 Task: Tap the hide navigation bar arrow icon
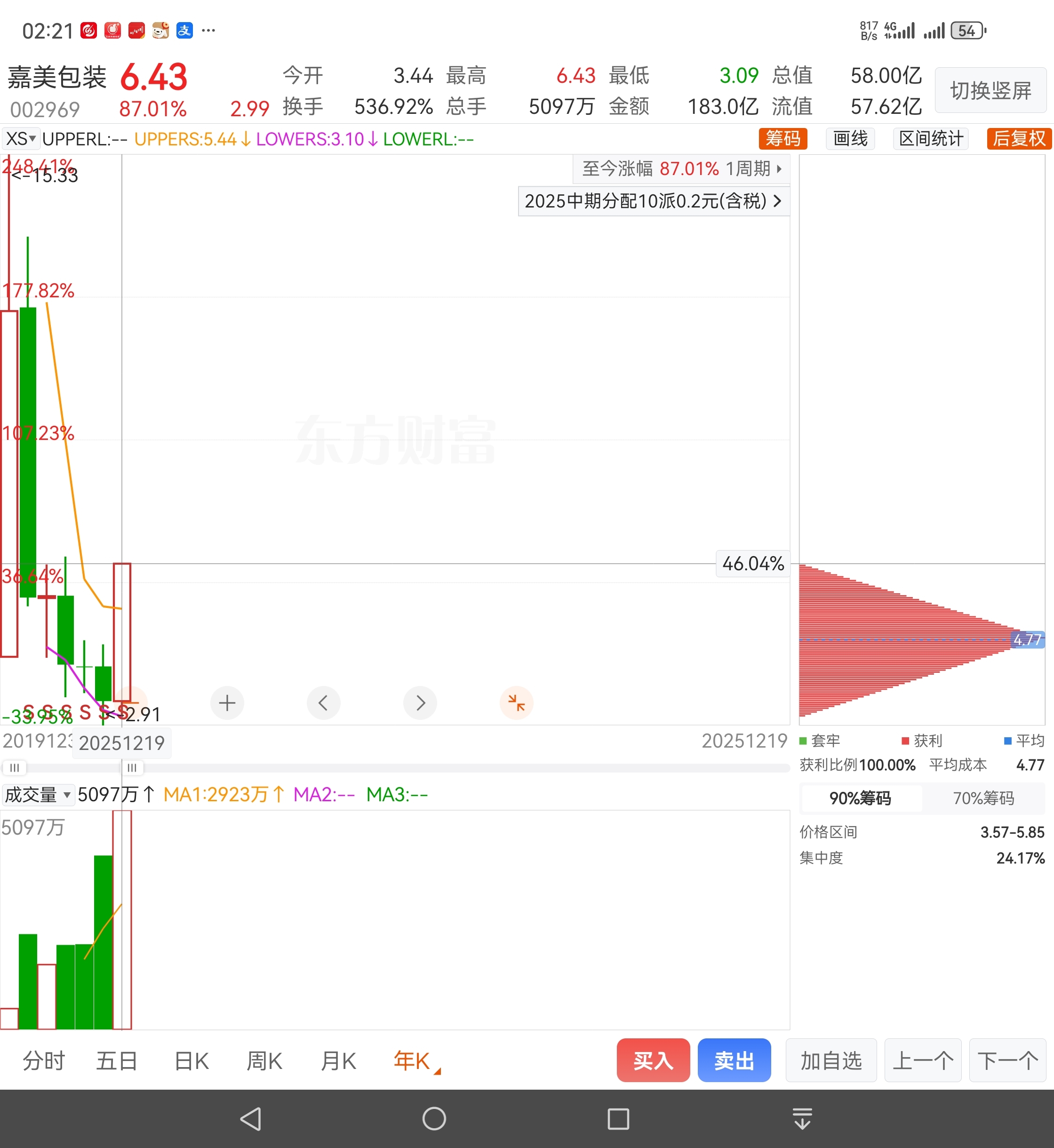tap(802, 1118)
